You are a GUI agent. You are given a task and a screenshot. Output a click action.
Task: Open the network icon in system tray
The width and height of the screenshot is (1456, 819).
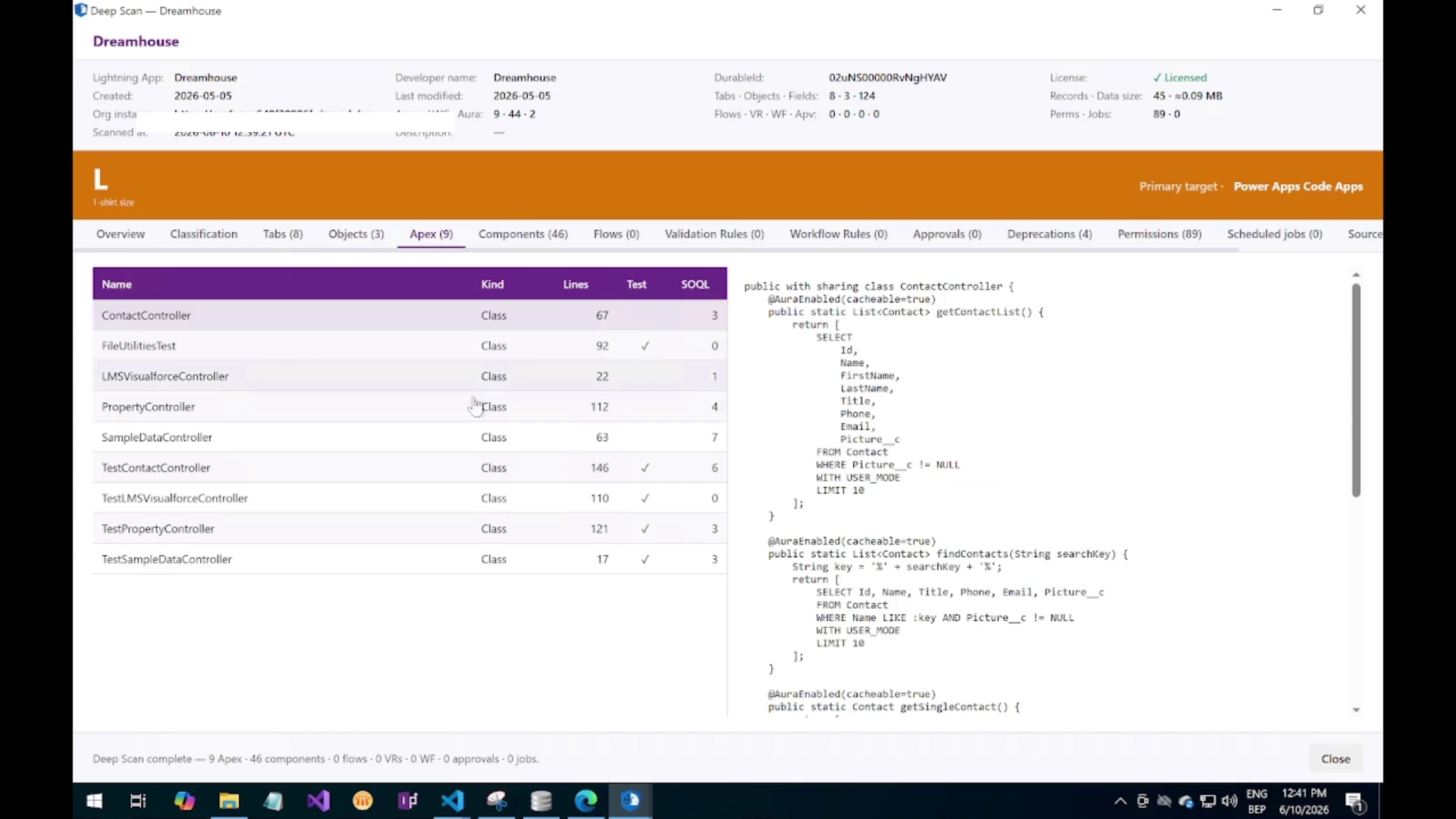coord(1208,801)
